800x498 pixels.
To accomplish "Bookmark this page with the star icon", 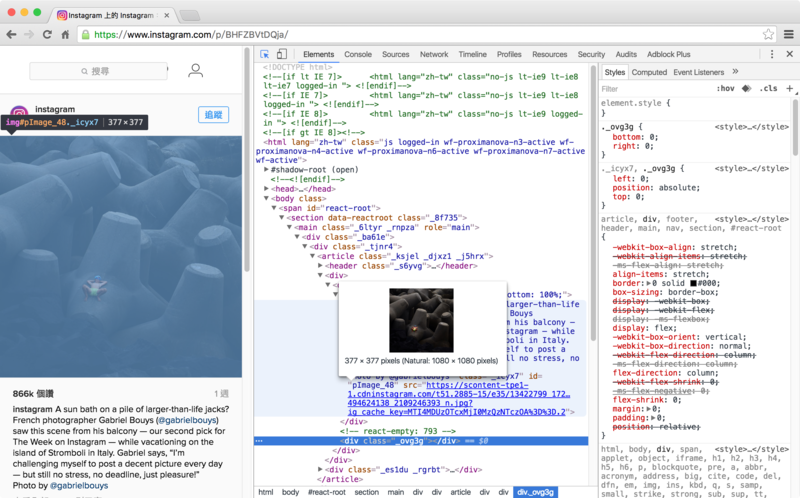I will (x=768, y=34).
